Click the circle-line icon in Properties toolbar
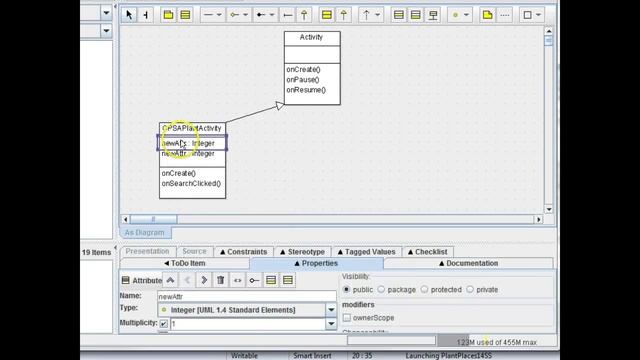This screenshot has width=640, height=360. click(x=254, y=280)
